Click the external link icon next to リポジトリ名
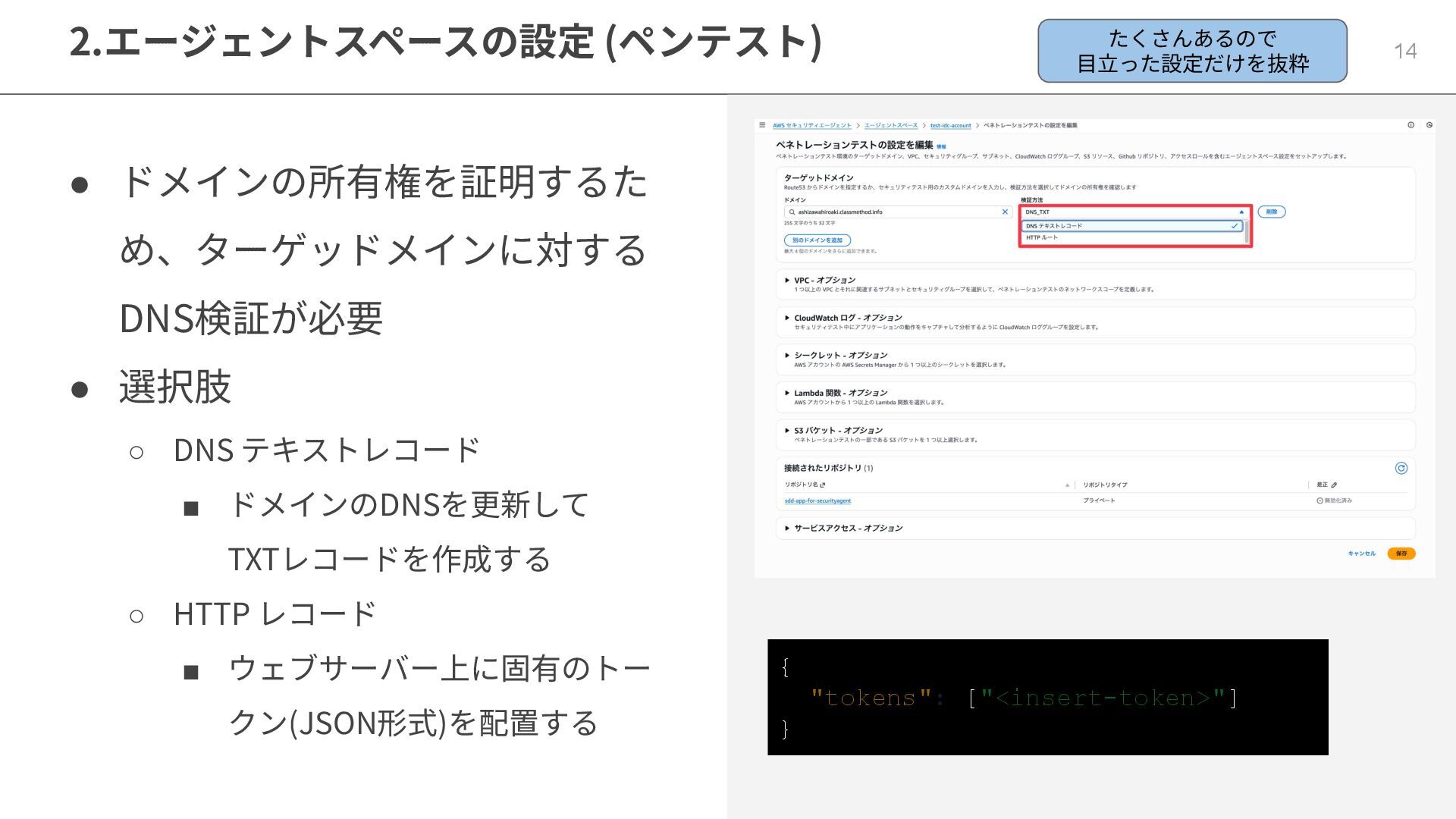 click(823, 485)
